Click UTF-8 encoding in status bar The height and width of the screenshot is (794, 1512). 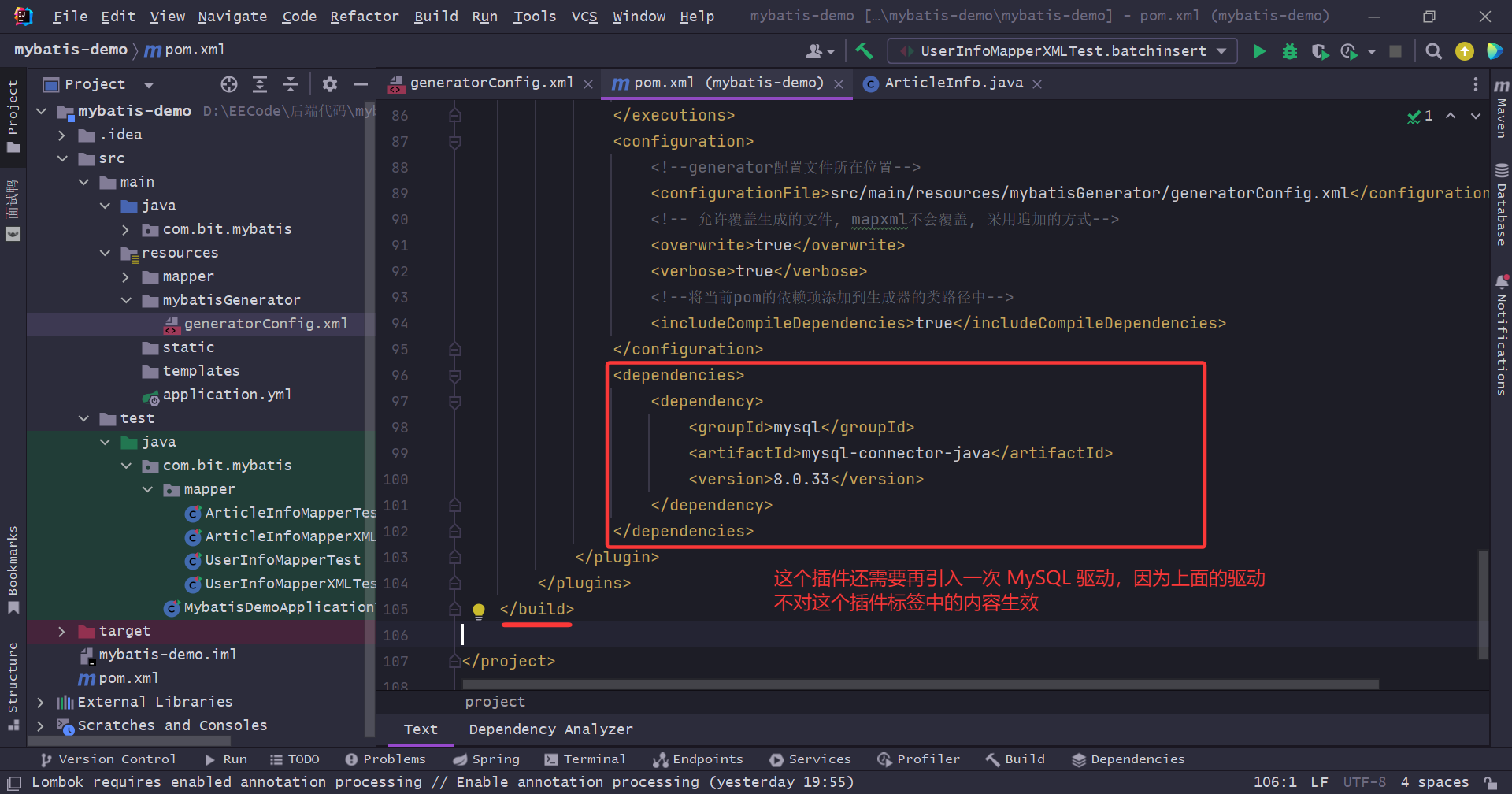(x=1364, y=783)
